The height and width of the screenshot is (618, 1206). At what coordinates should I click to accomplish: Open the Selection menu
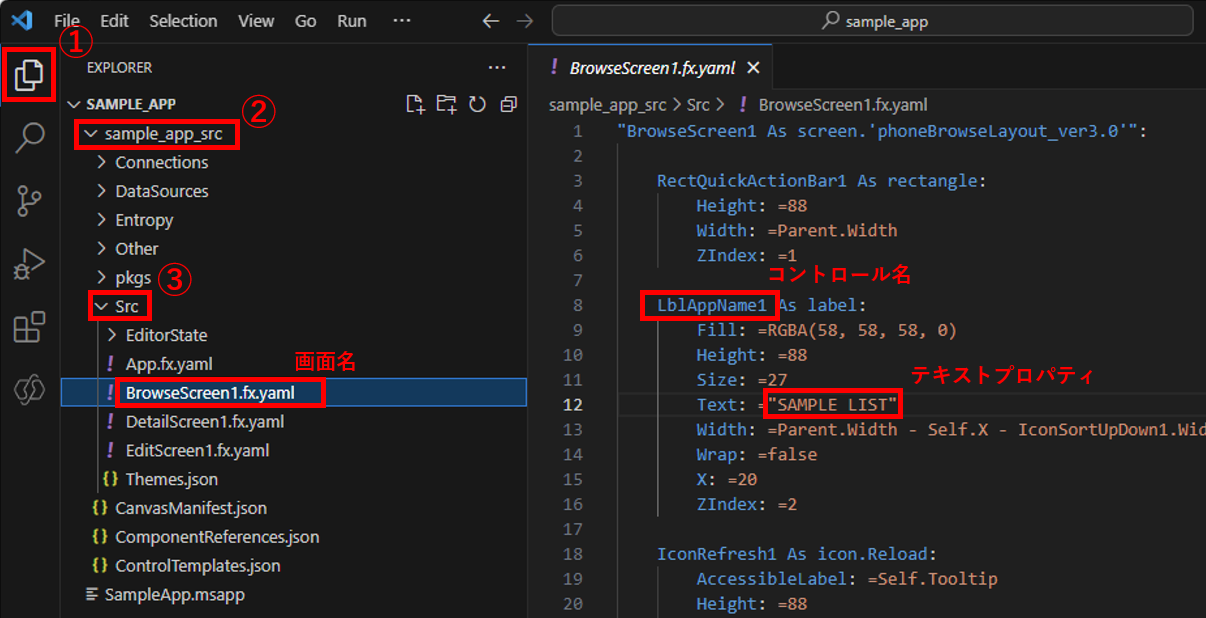(183, 20)
